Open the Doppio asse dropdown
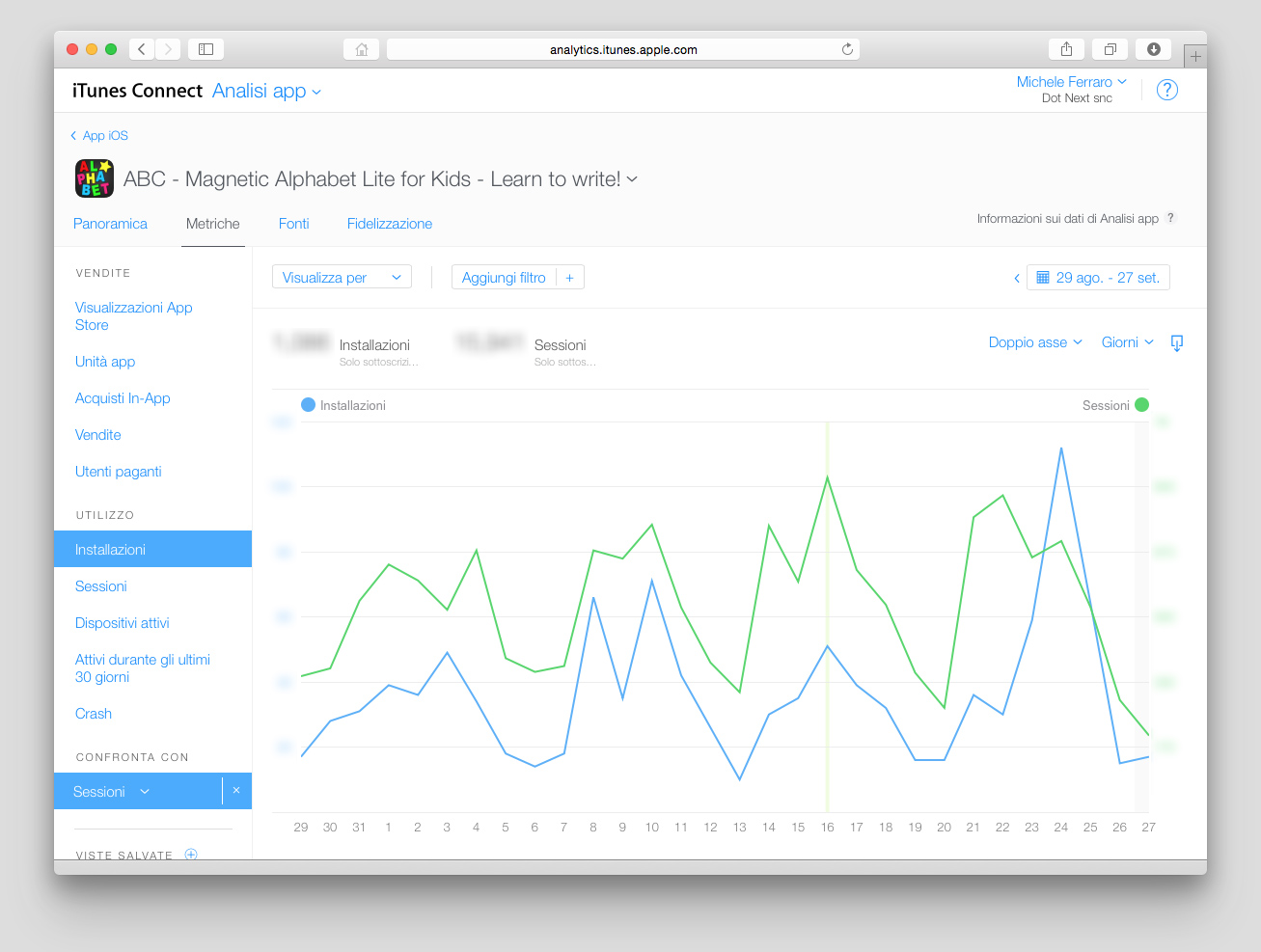 [1035, 342]
